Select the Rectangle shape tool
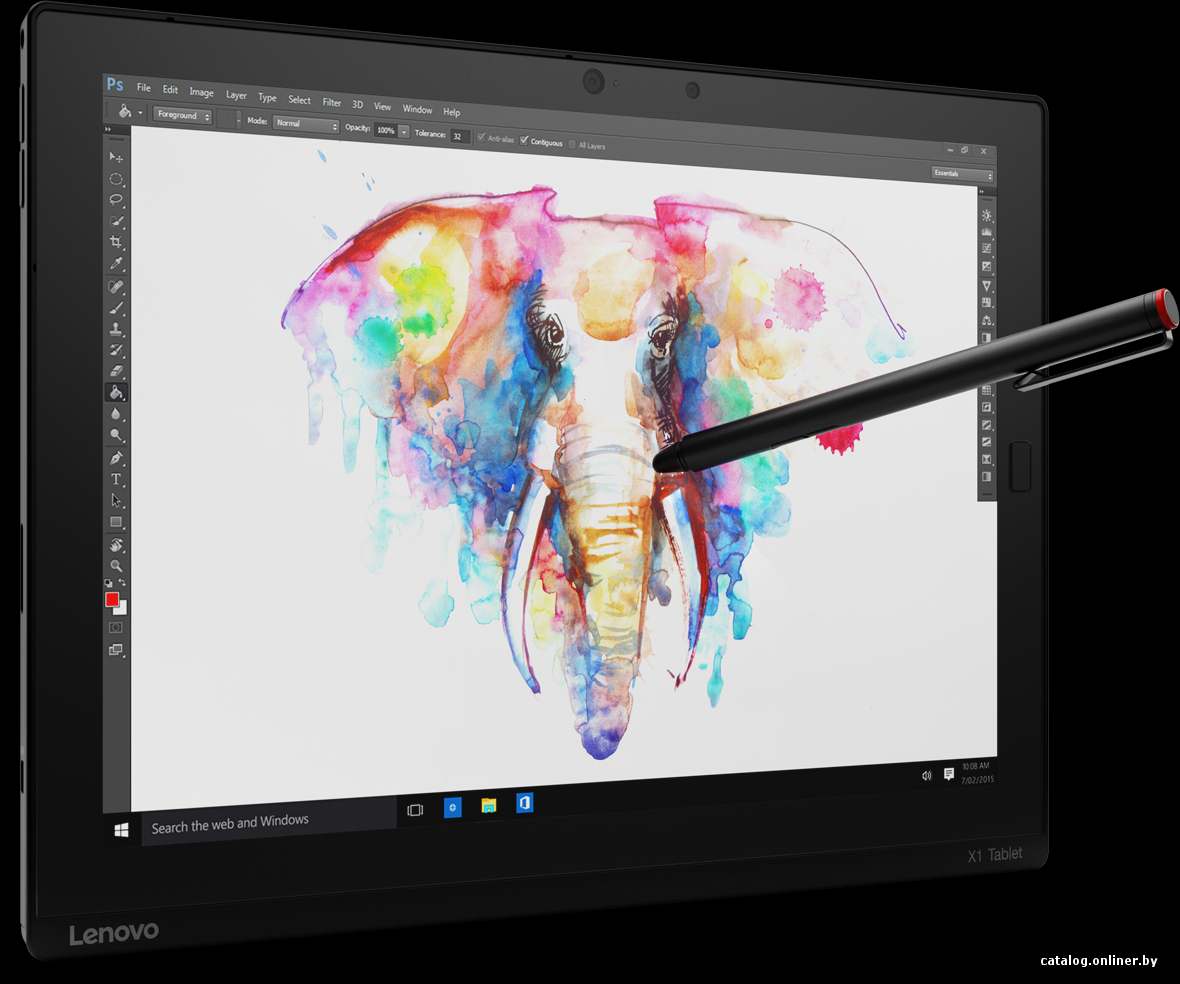 coord(115,521)
